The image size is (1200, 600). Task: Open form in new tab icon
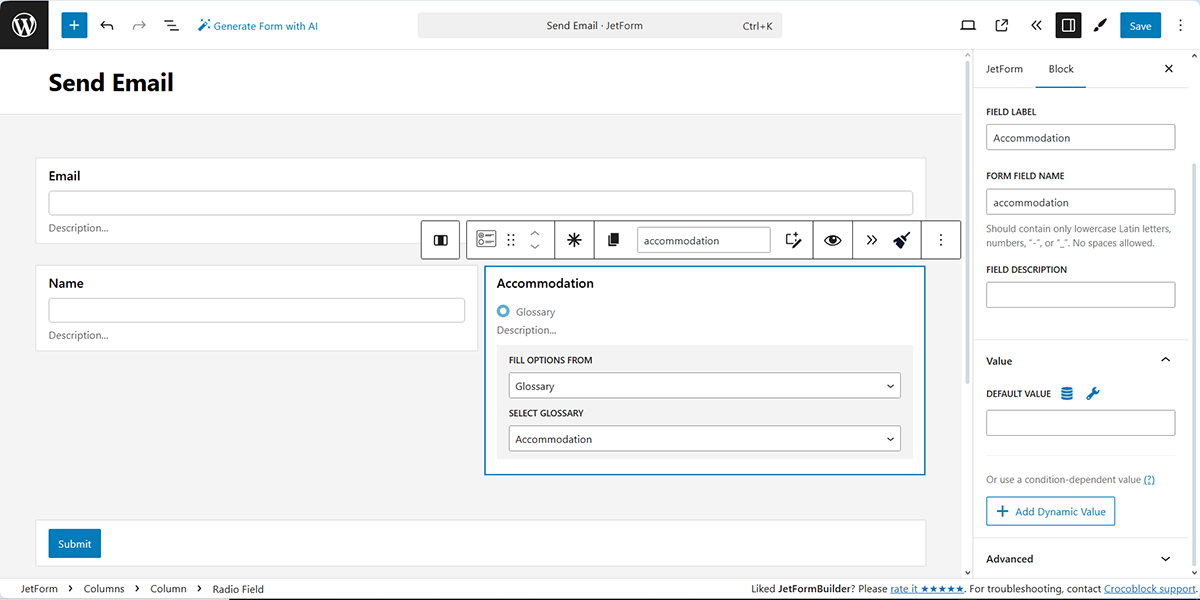click(1002, 26)
